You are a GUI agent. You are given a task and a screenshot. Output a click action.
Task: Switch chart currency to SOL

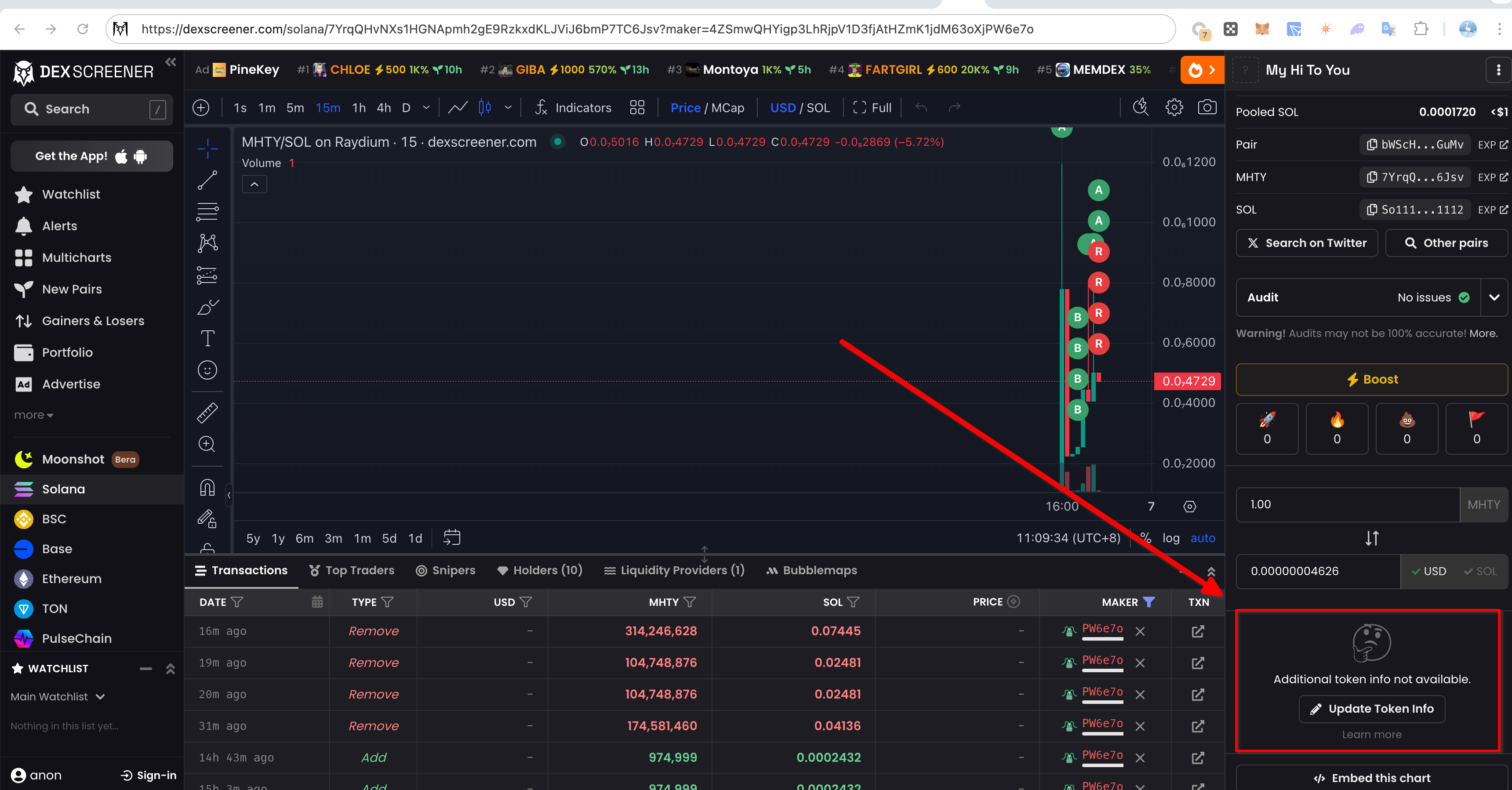[x=818, y=108]
